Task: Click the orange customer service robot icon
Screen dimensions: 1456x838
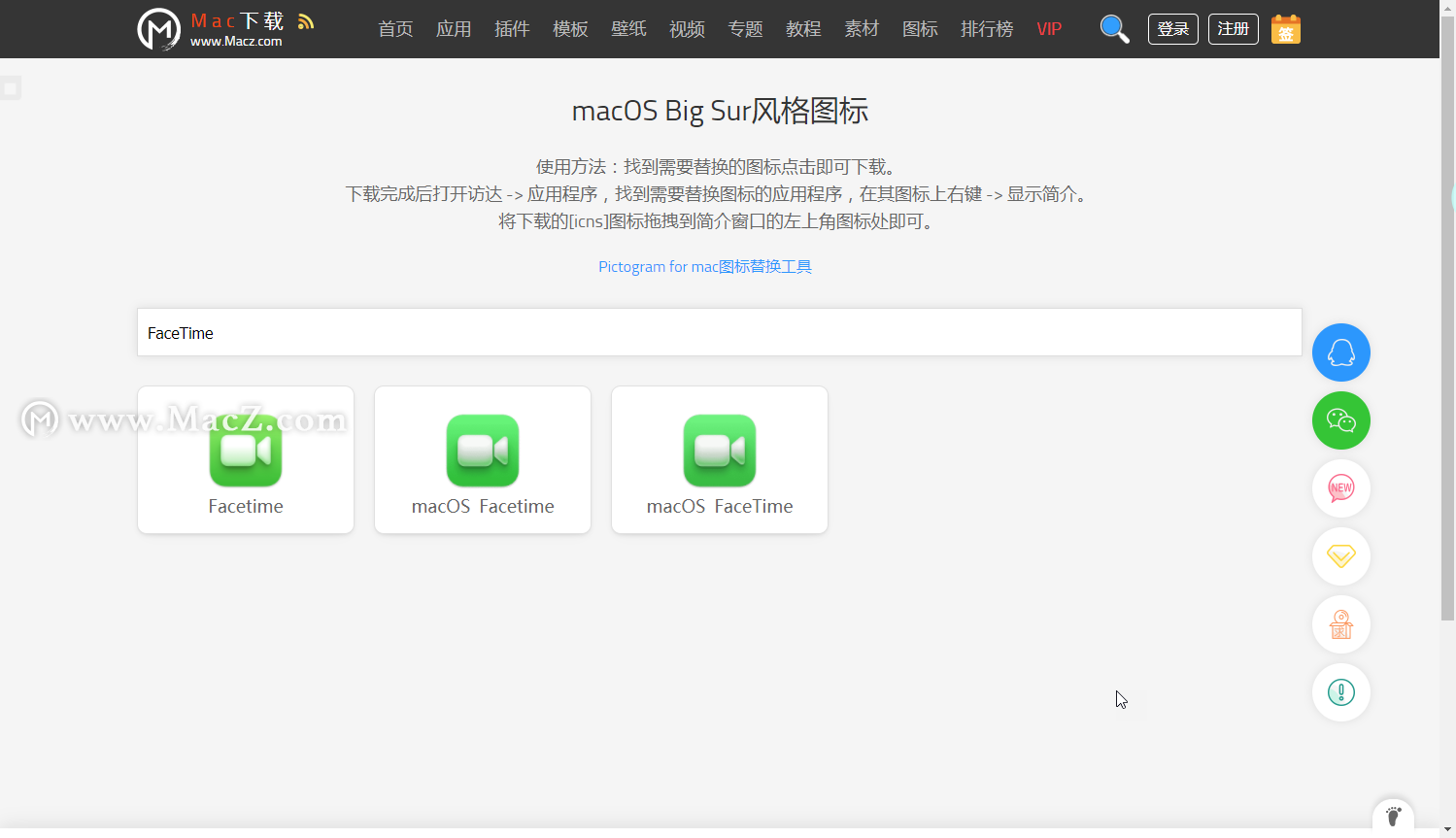Action: 1341,624
